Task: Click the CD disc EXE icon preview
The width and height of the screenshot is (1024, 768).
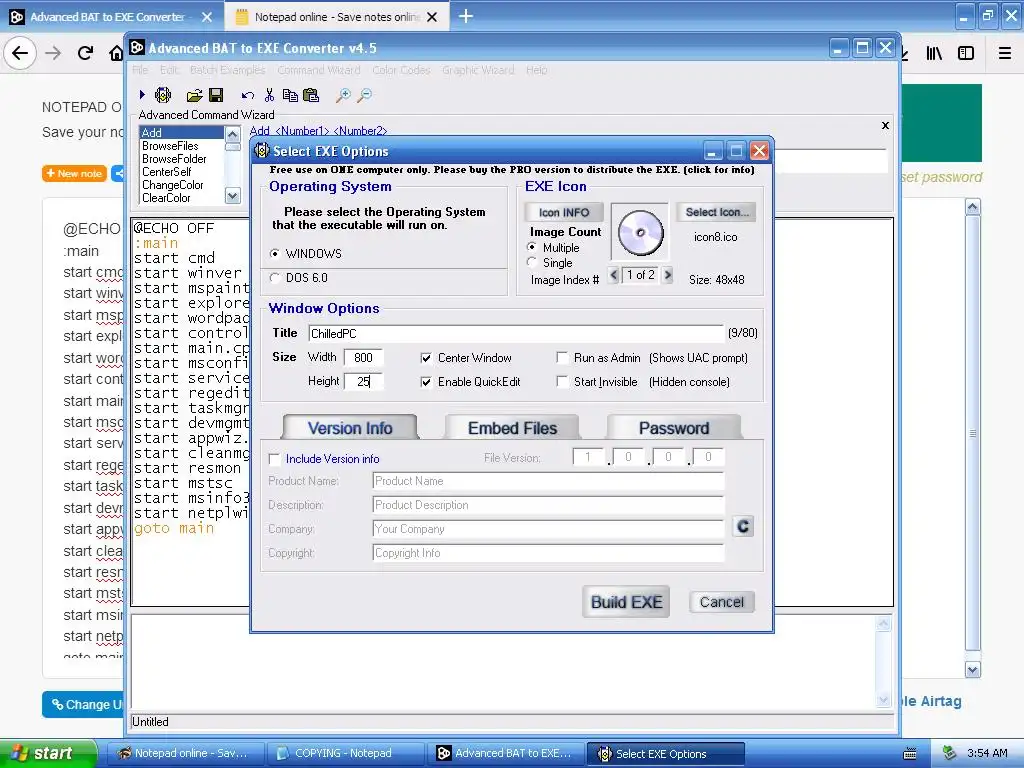Action: 640,232
